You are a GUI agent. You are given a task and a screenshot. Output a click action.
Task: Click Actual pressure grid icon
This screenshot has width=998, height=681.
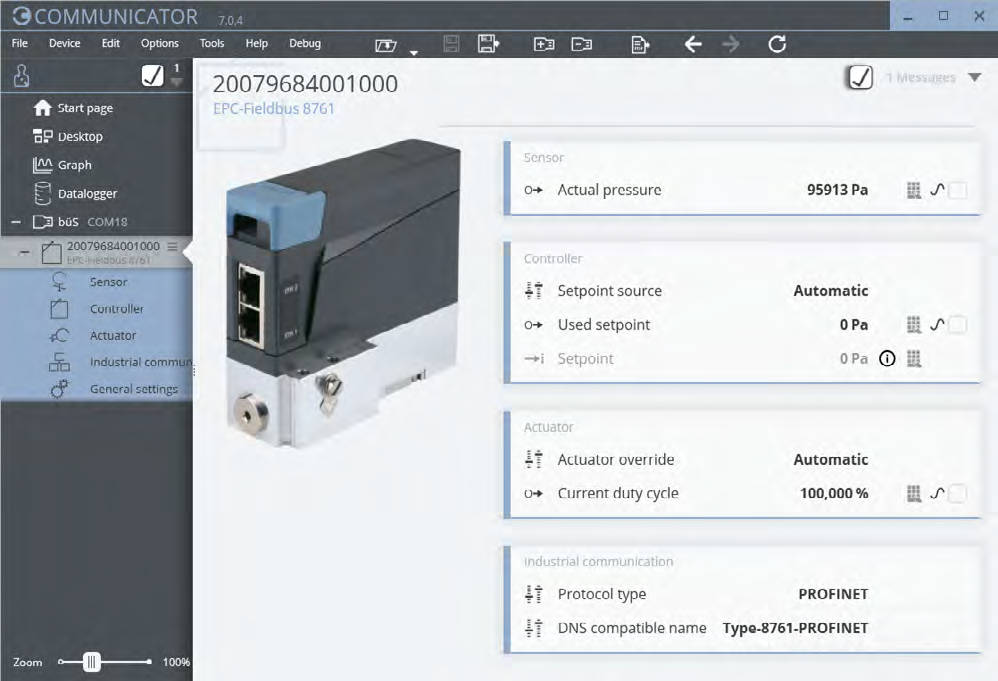tap(913, 190)
